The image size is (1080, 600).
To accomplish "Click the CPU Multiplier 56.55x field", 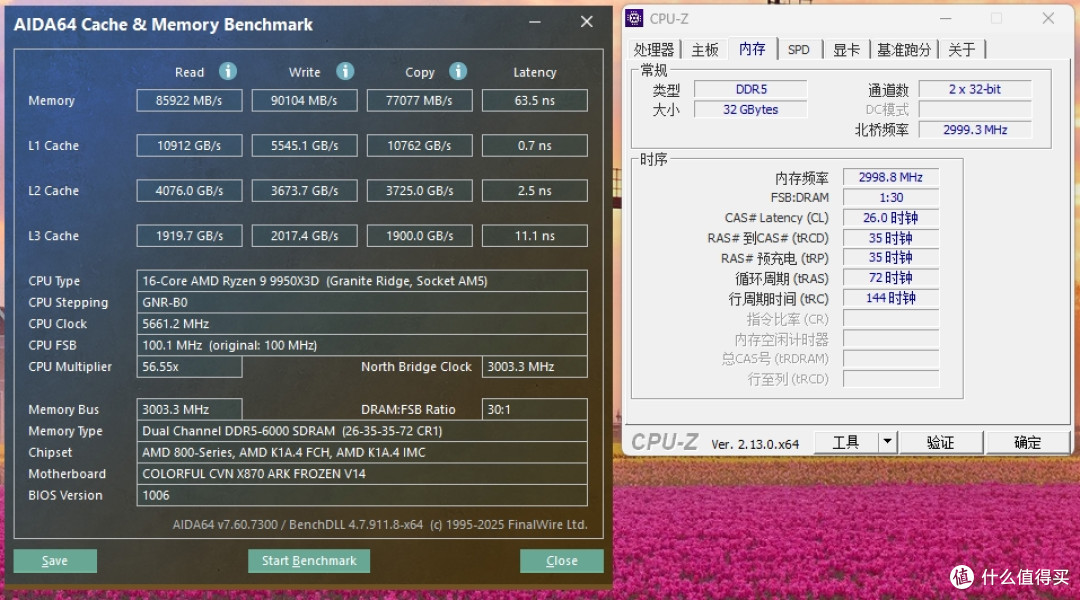I will coord(189,366).
